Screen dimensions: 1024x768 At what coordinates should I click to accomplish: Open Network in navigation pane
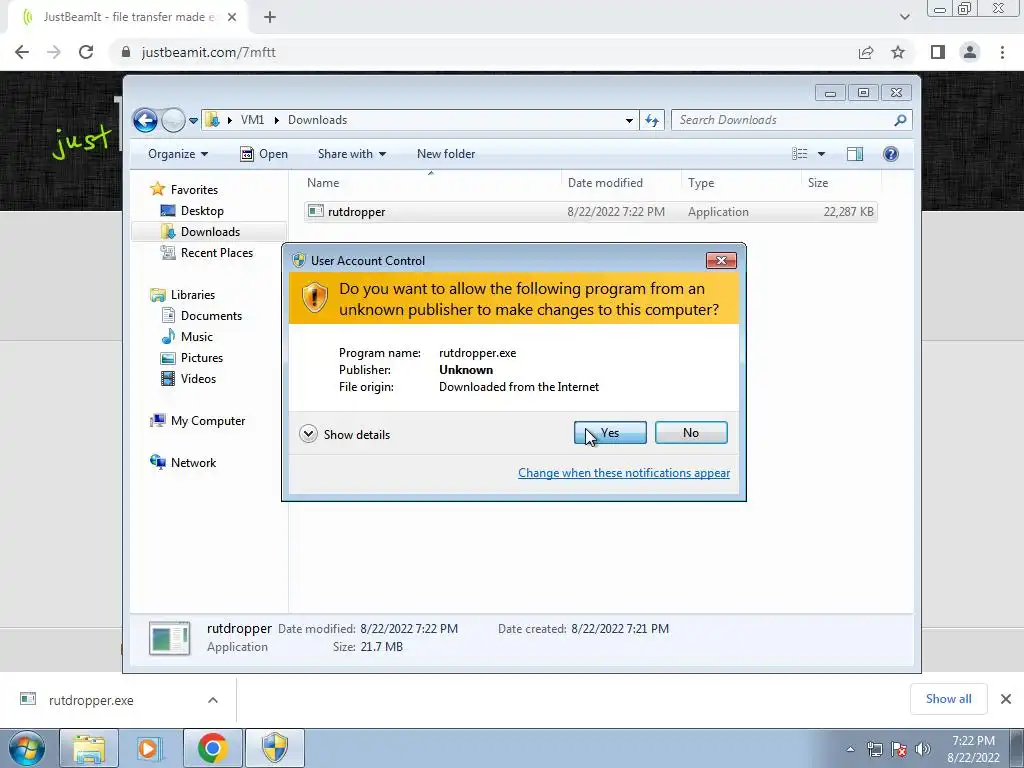coord(193,462)
